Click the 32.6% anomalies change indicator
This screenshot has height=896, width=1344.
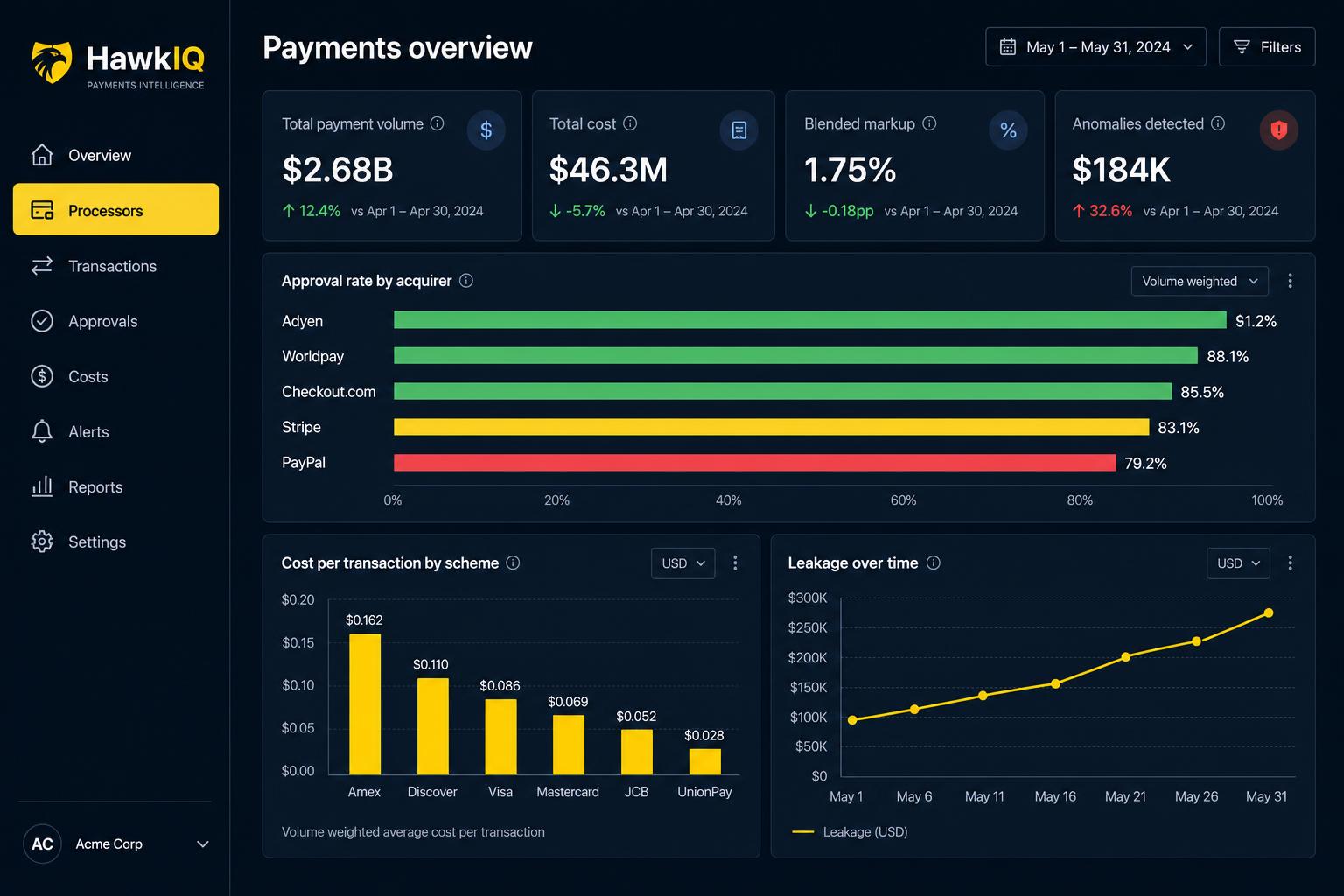[x=1102, y=211]
